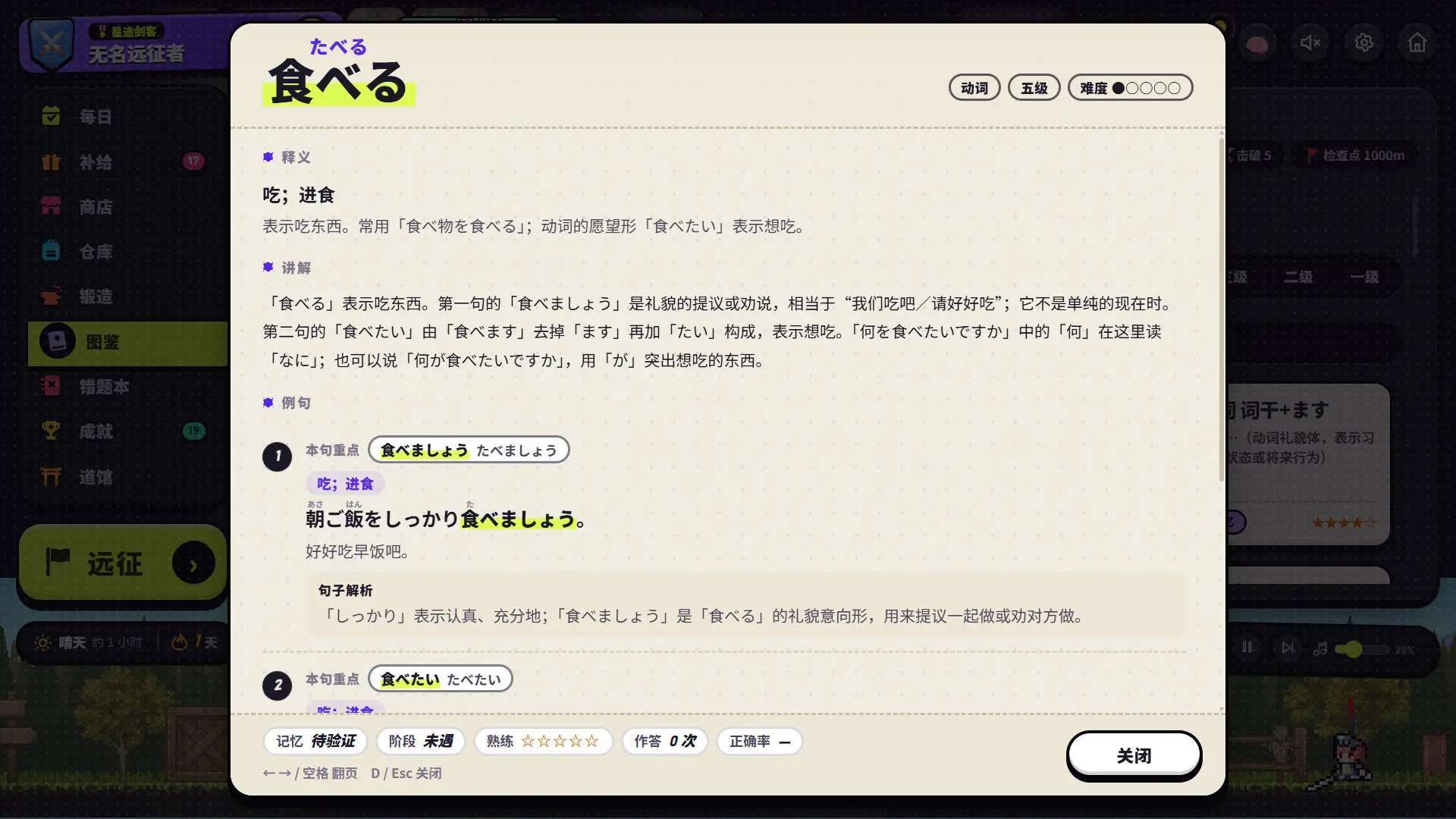Close the word detail dialog with 关闭
Screen dimensions: 1456x819
point(1134,755)
